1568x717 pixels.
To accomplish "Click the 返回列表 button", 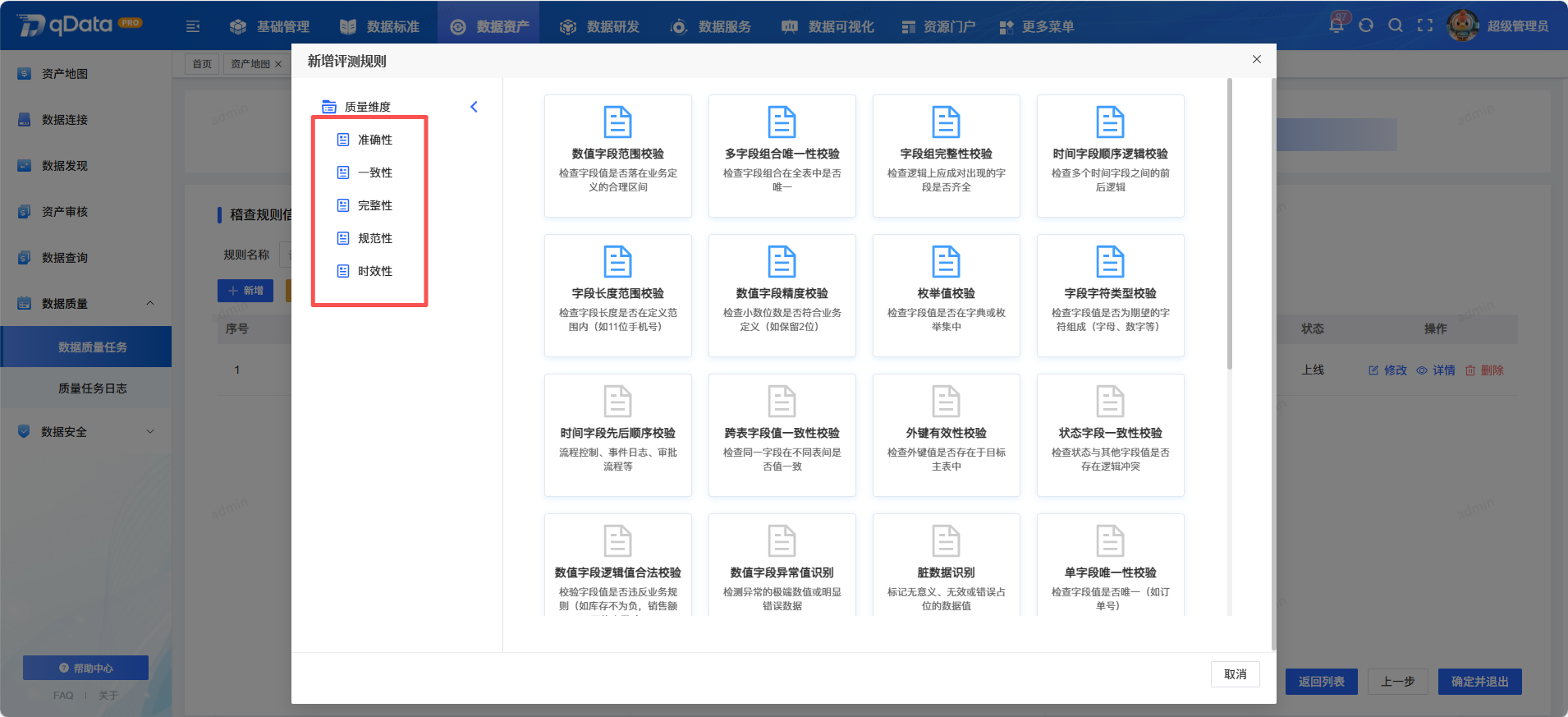I will tap(1322, 682).
